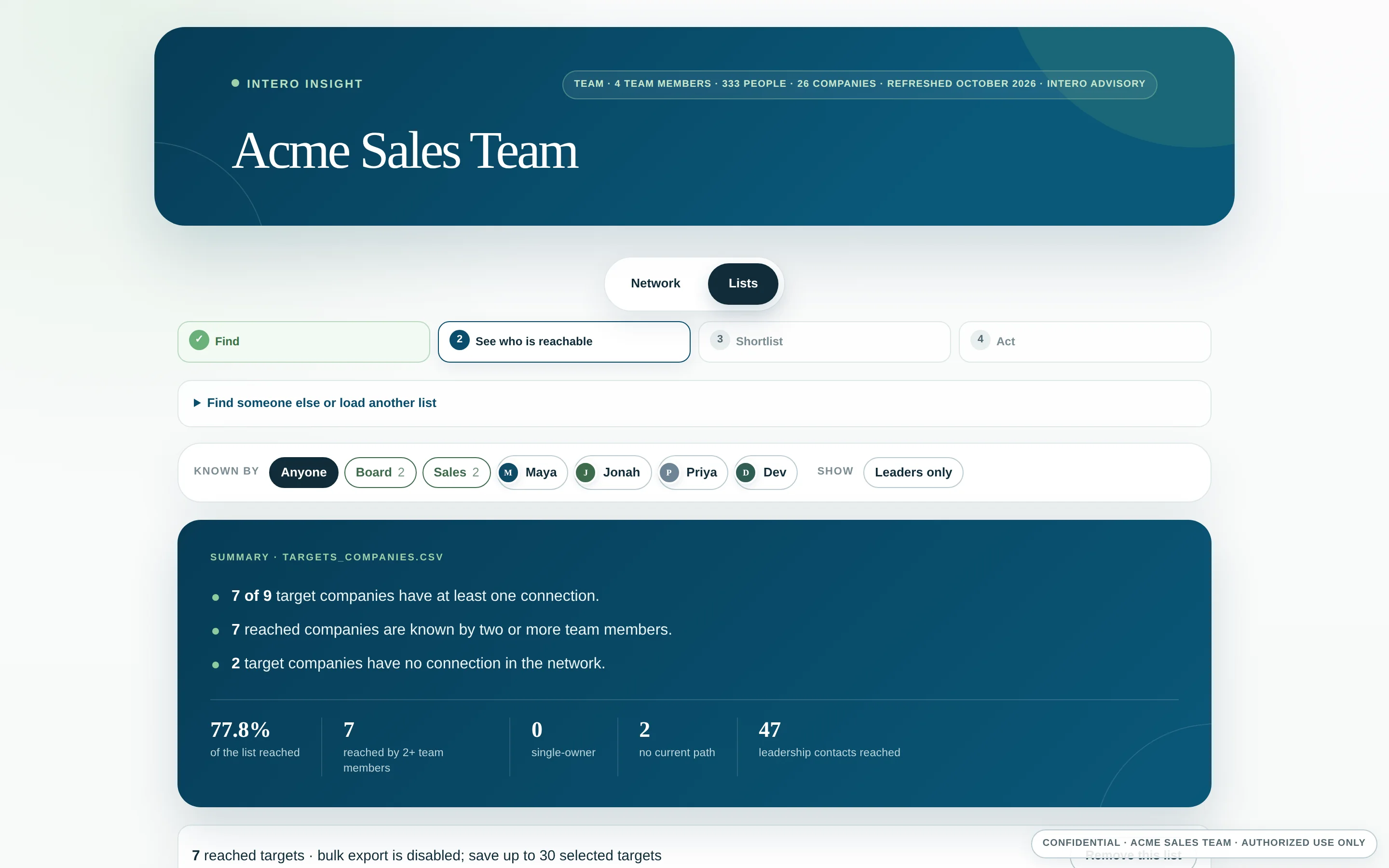
Task: Click the '7 of 9 target companies' summary line
Action: pos(415,596)
